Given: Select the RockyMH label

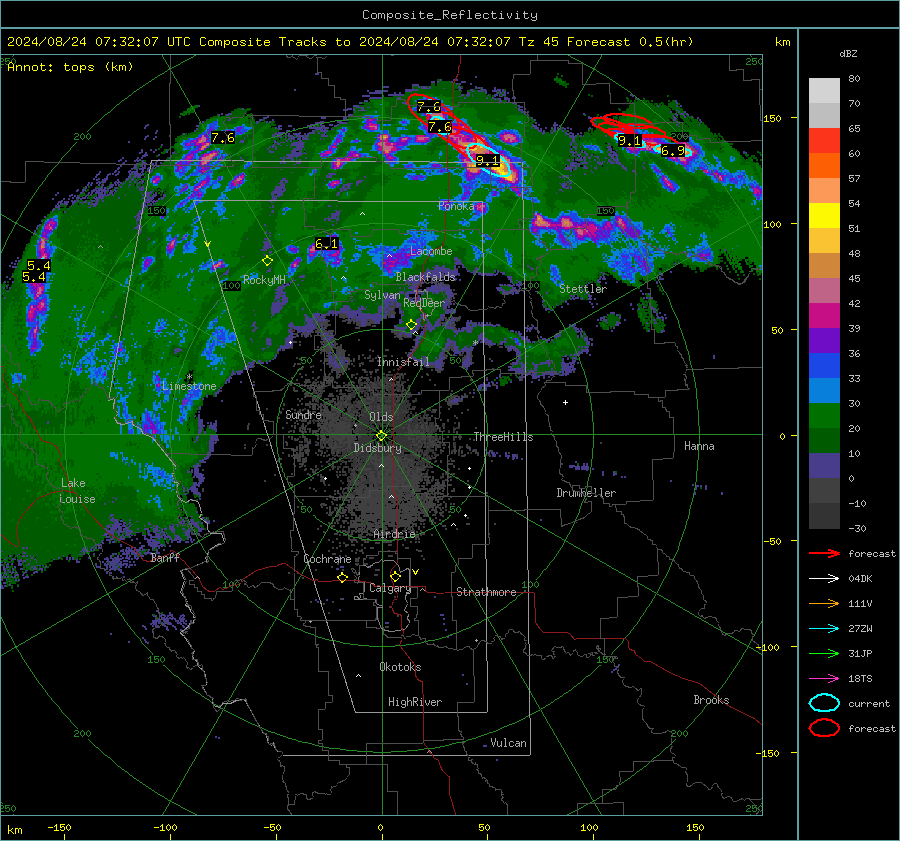Looking at the screenshot, I should pos(264,280).
